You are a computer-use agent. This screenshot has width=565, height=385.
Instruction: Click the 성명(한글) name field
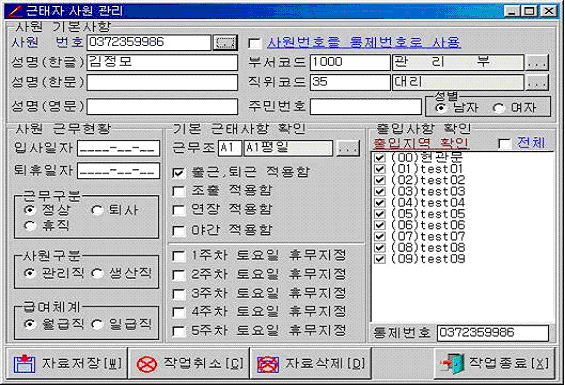pyautogui.click(x=162, y=62)
